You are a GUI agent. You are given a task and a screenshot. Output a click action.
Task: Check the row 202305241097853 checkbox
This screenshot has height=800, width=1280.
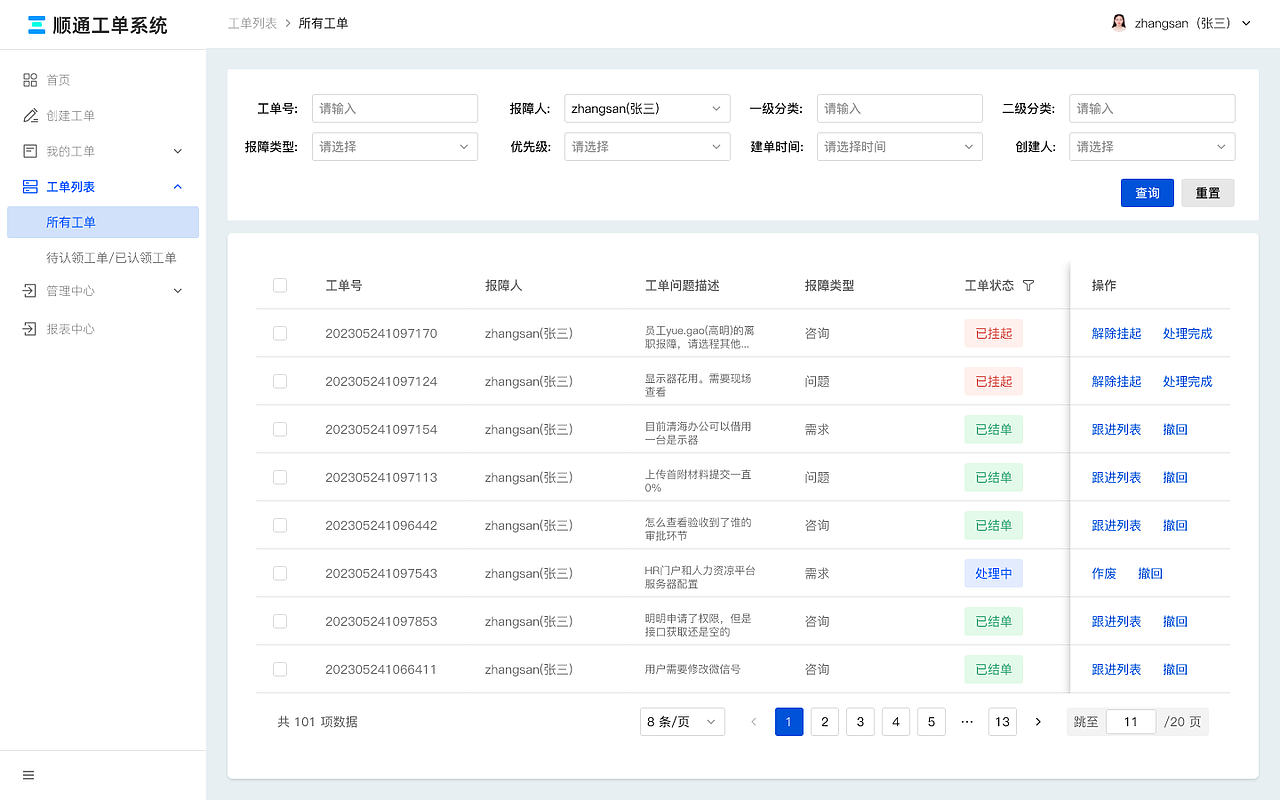pos(280,622)
